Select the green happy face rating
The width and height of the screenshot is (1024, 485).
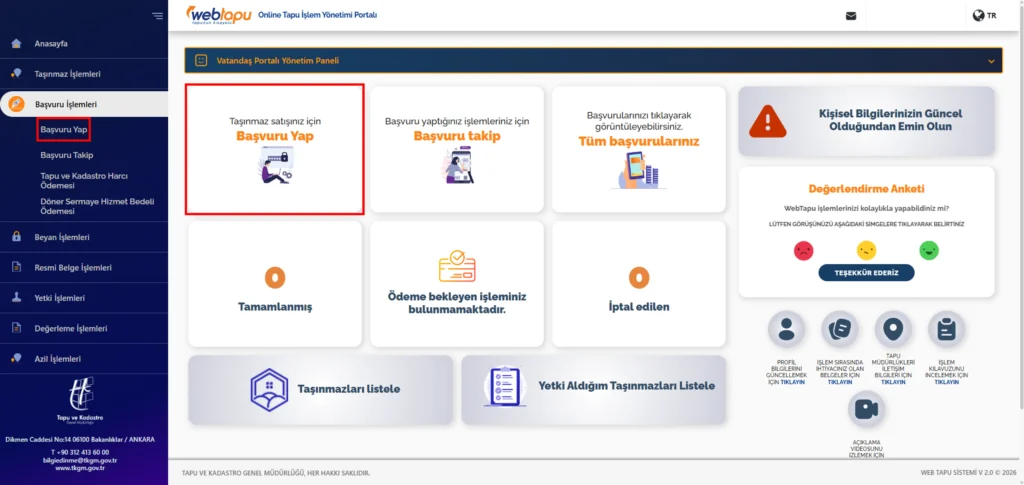click(x=929, y=251)
